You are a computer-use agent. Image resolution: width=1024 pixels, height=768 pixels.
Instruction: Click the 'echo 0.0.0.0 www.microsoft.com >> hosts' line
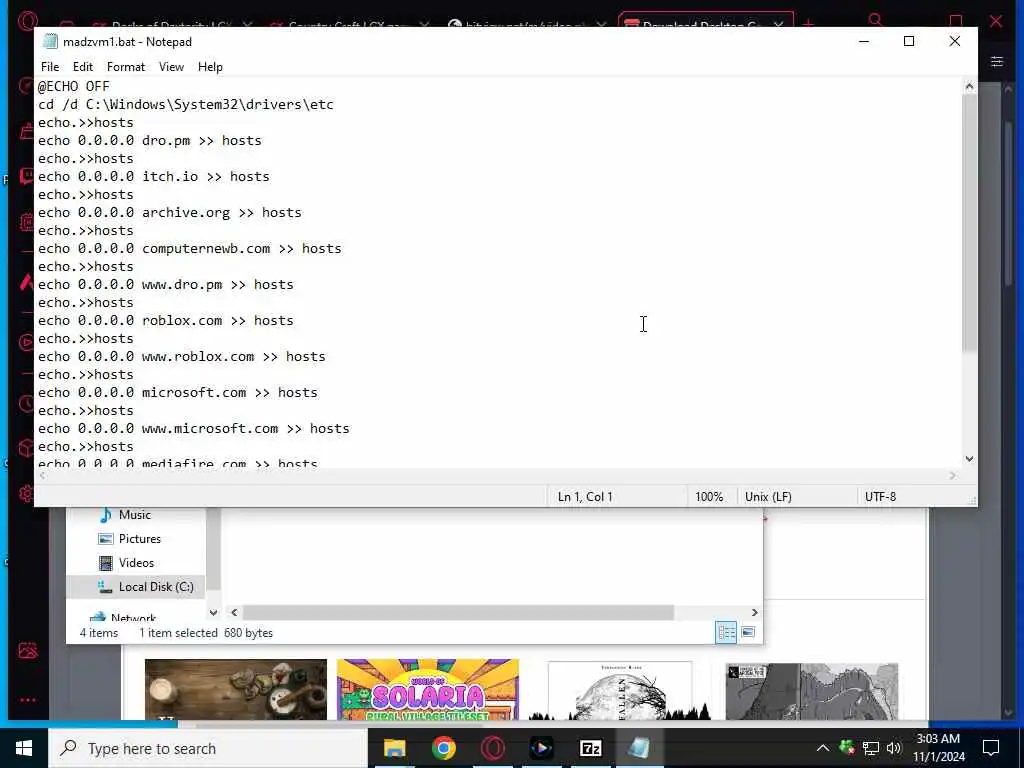(x=194, y=428)
